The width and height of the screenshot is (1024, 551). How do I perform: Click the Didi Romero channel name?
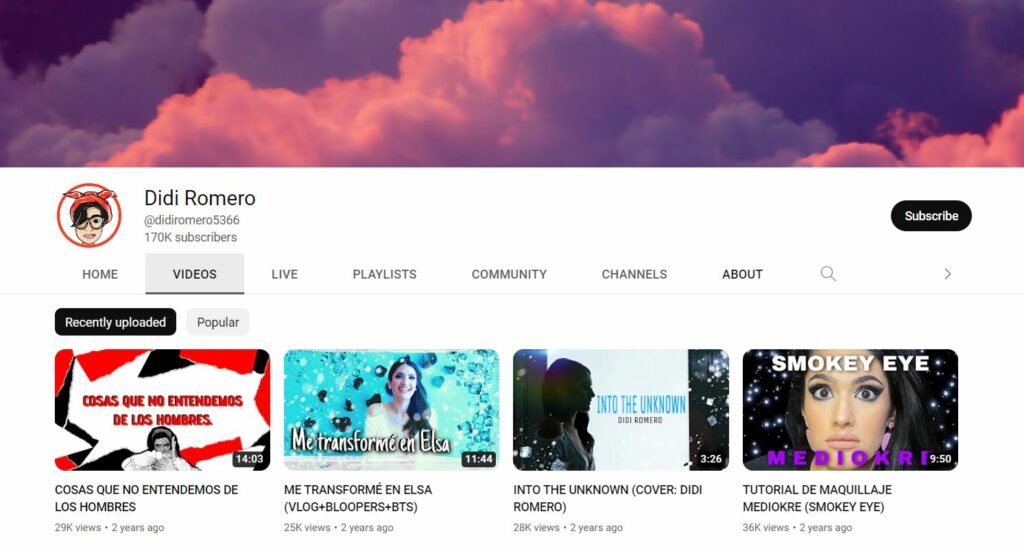(x=200, y=198)
